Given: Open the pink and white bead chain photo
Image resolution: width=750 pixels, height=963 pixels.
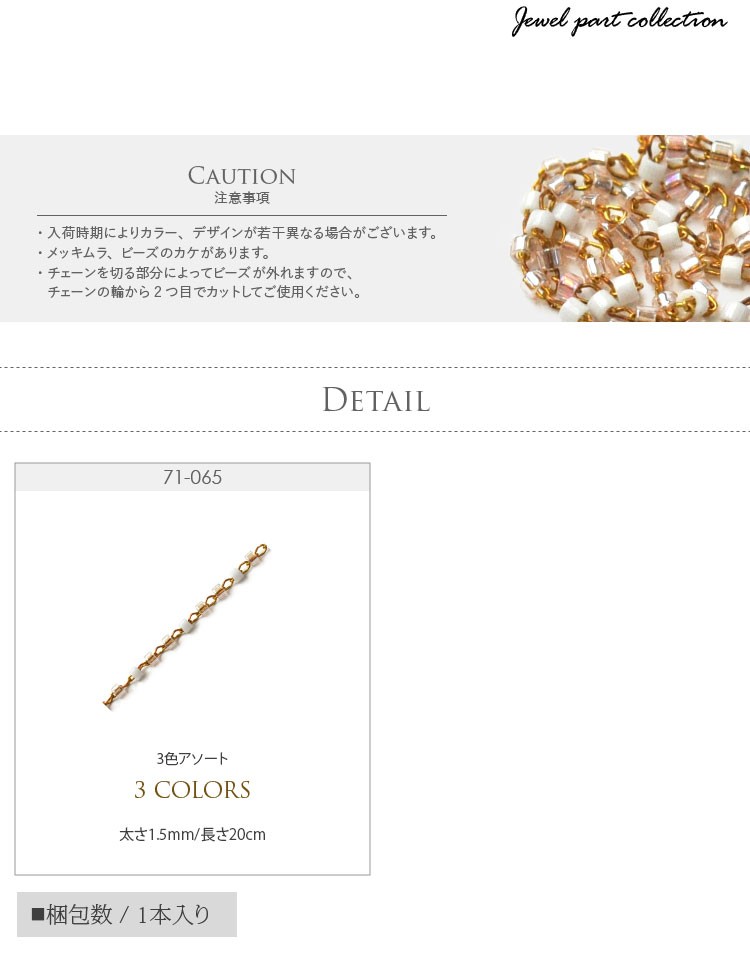Looking at the screenshot, I should [x=630, y=228].
